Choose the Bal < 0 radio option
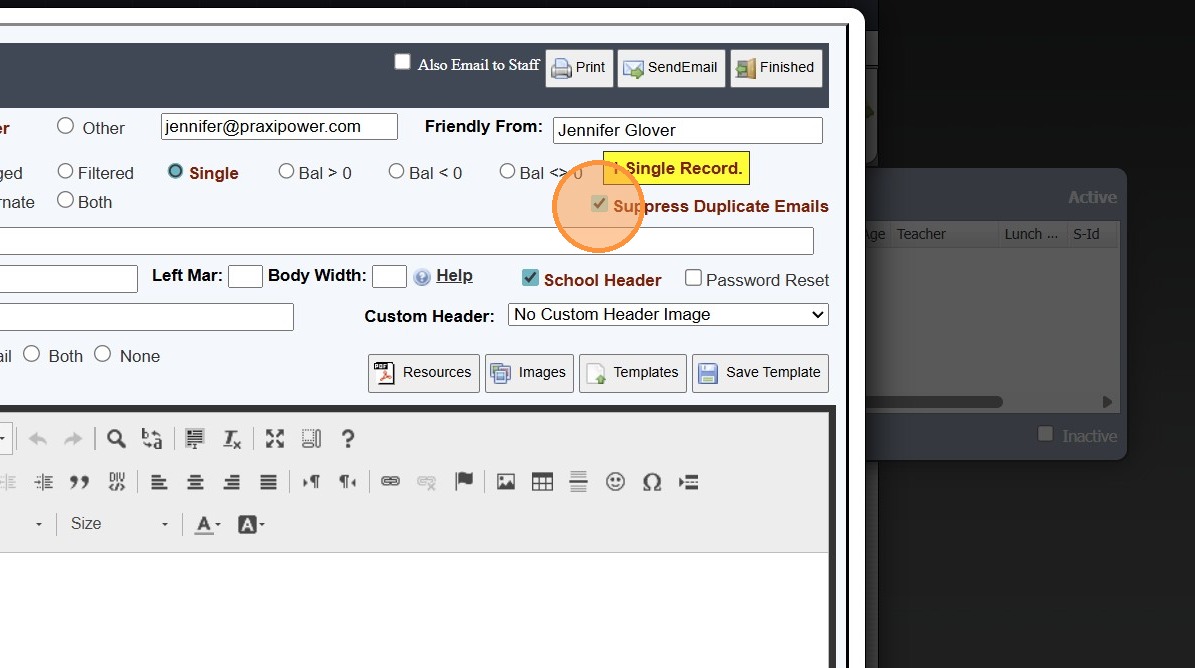Screen dimensions: 1195x668 tap(396, 171)
